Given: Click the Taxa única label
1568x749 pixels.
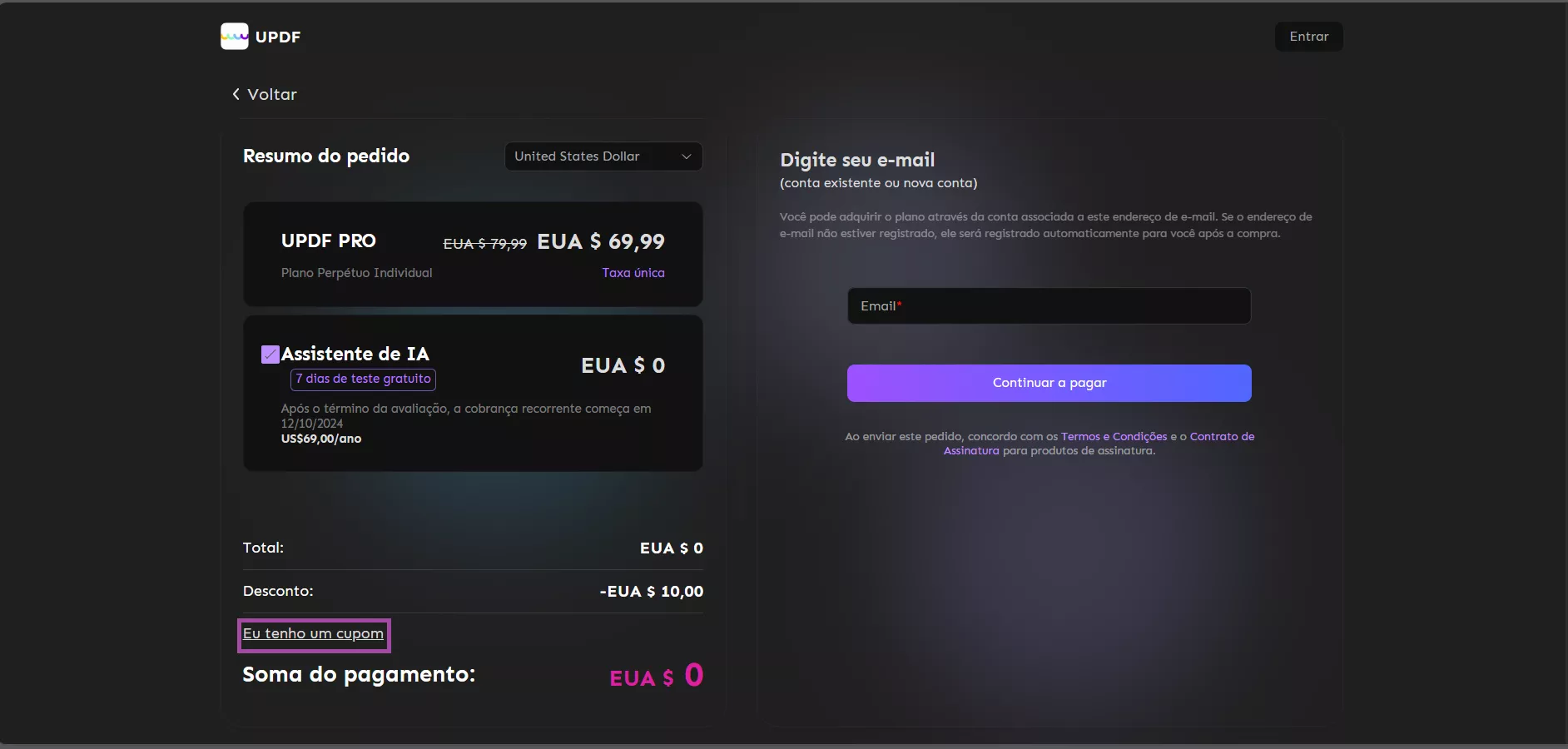Looking at the screenshot, I should (x=633, y=273).
